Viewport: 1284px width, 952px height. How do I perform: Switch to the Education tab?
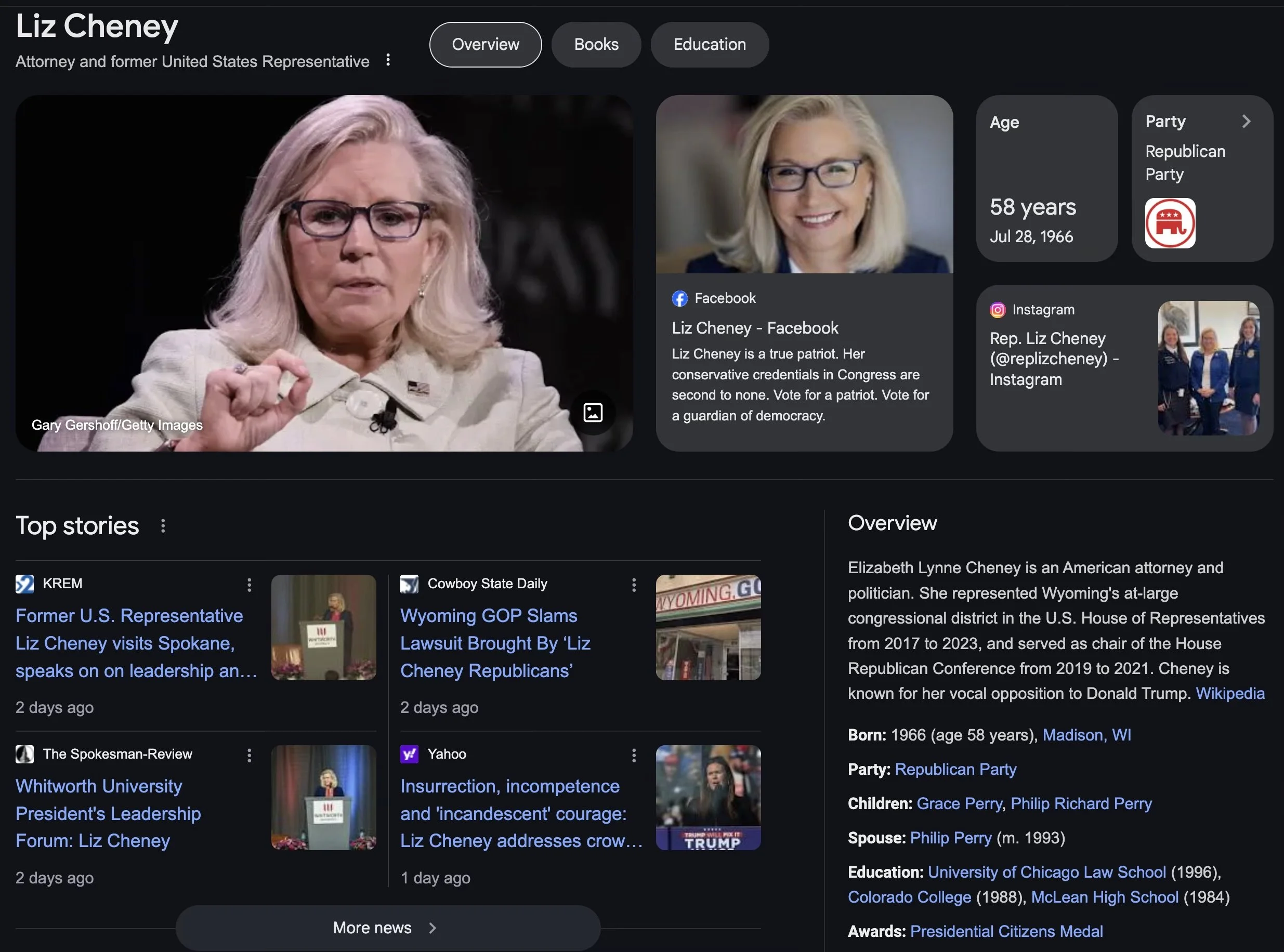(x=709, y=44)
